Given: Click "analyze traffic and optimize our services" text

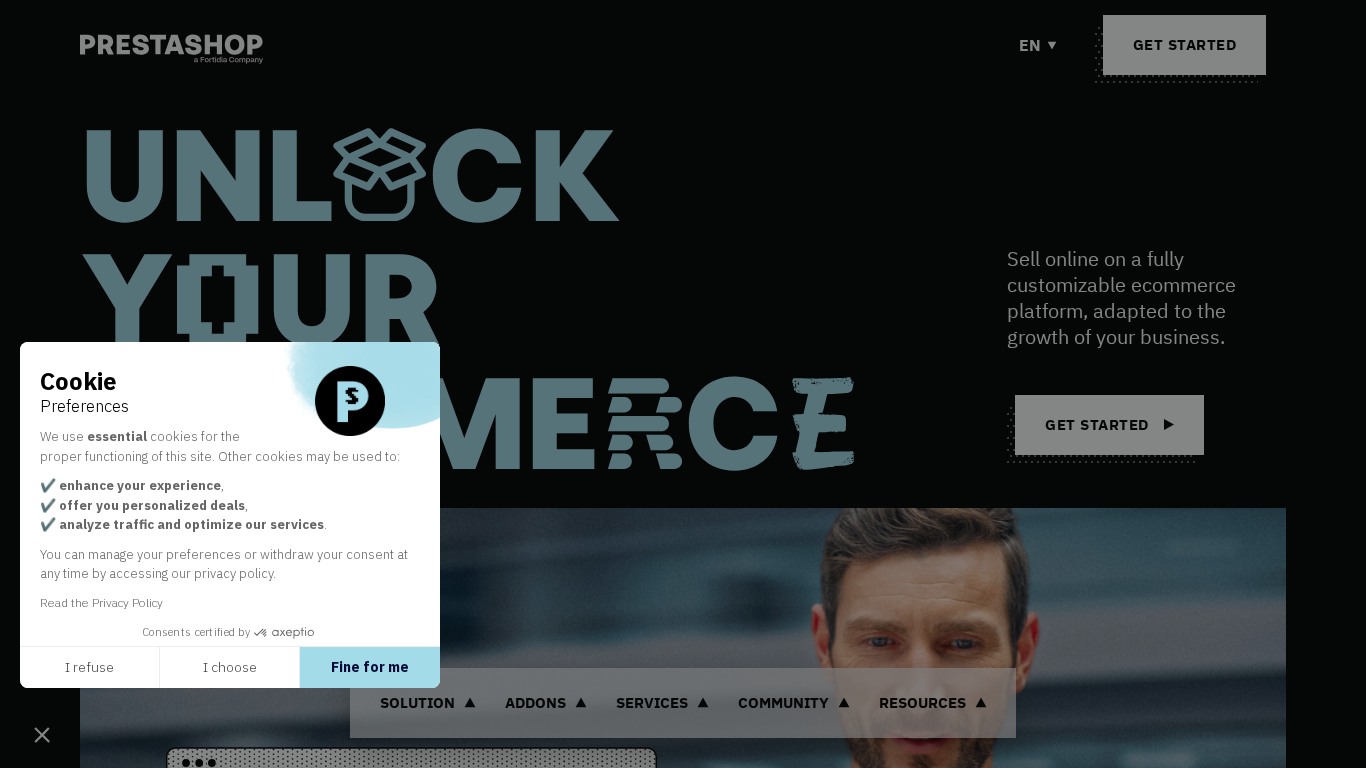Looking at the screenshot, I should point(191,524).
